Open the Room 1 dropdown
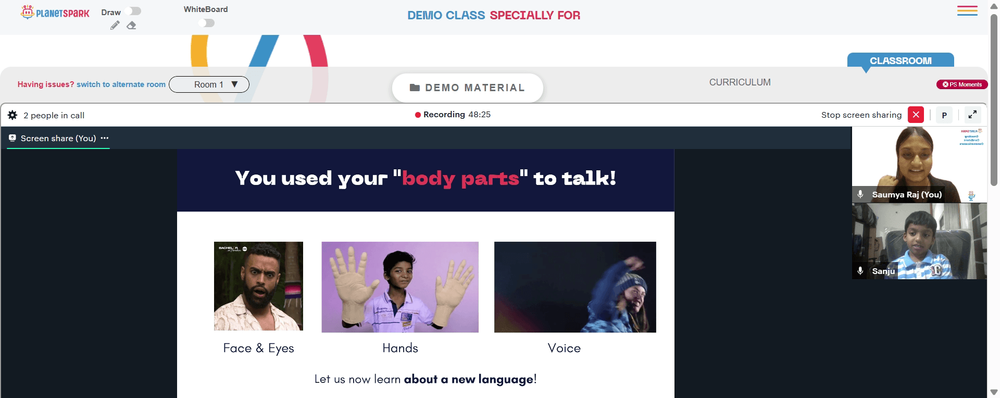1000x398 pixels. pos(209,84)
